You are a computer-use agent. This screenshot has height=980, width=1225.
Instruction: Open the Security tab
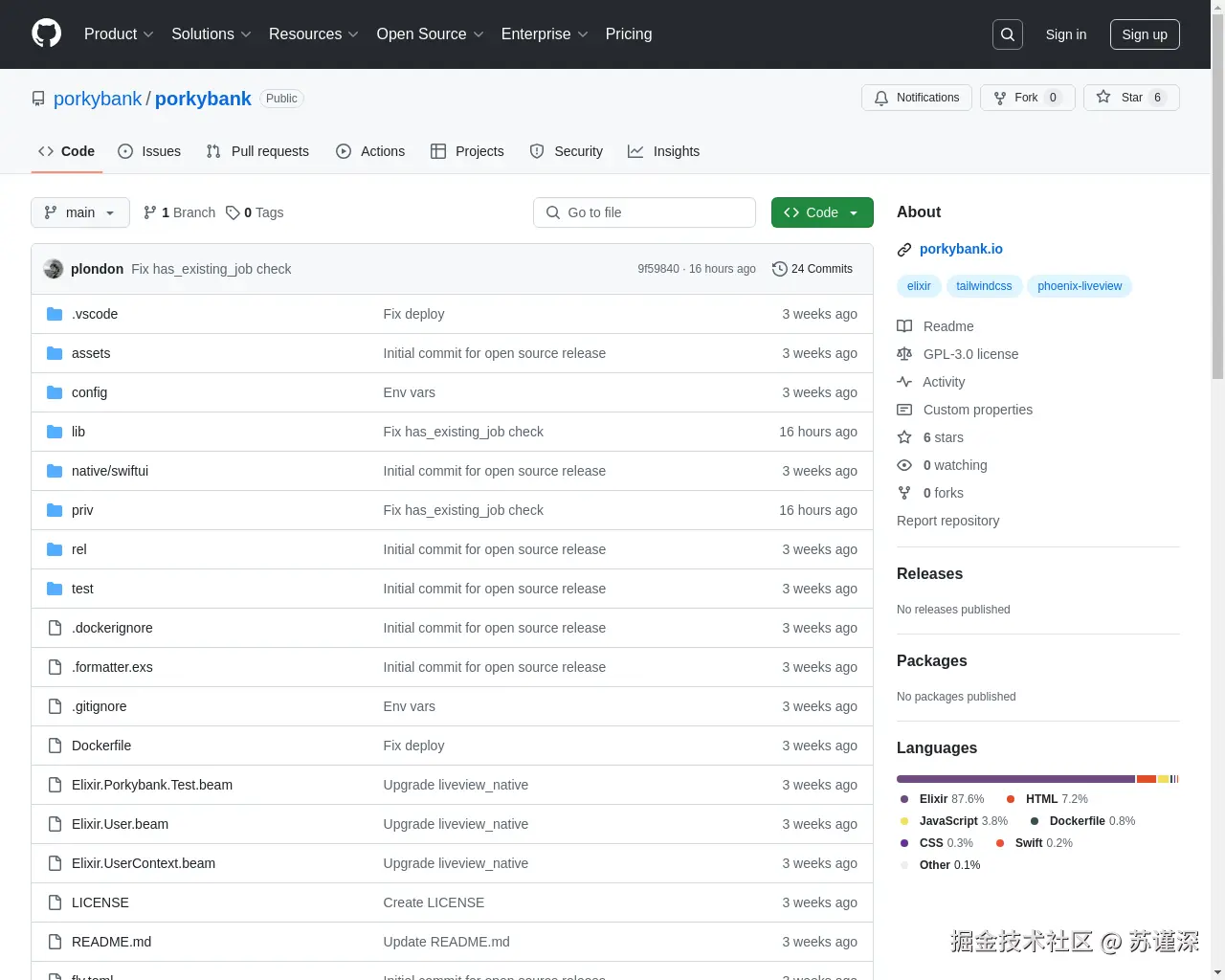(566, 151)
